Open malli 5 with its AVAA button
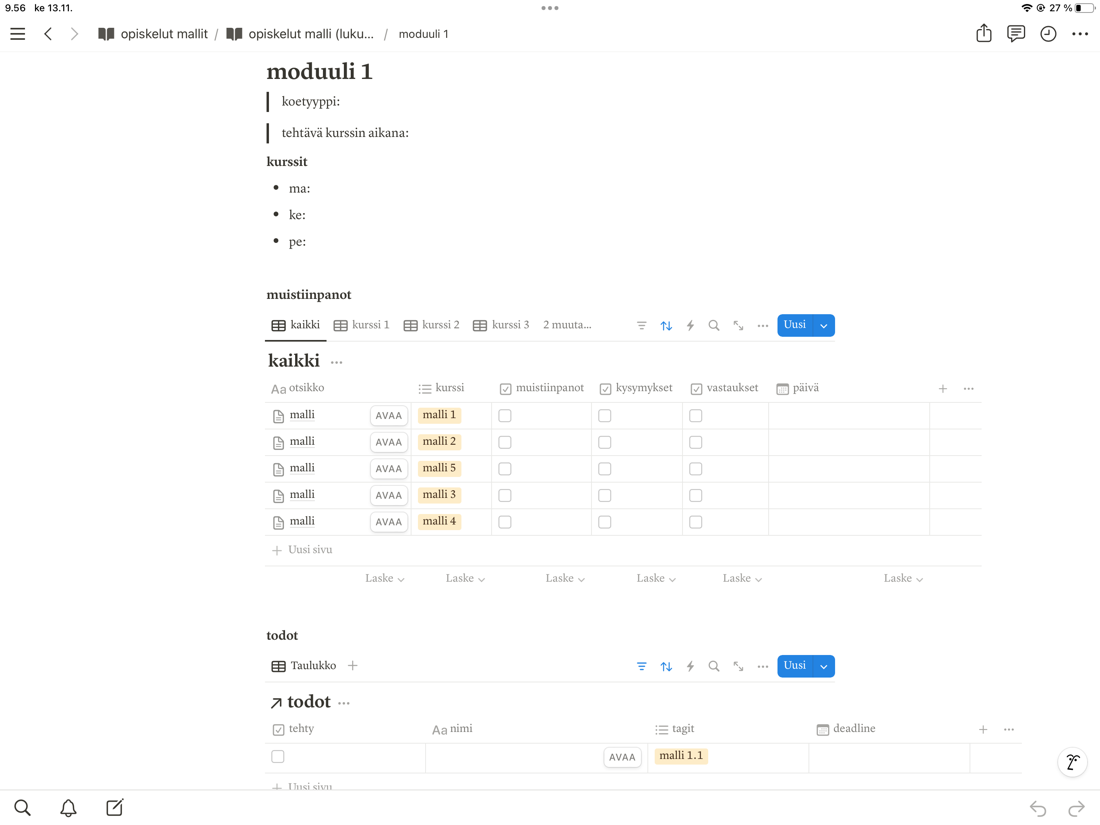1100x825 pixels. 389,468
